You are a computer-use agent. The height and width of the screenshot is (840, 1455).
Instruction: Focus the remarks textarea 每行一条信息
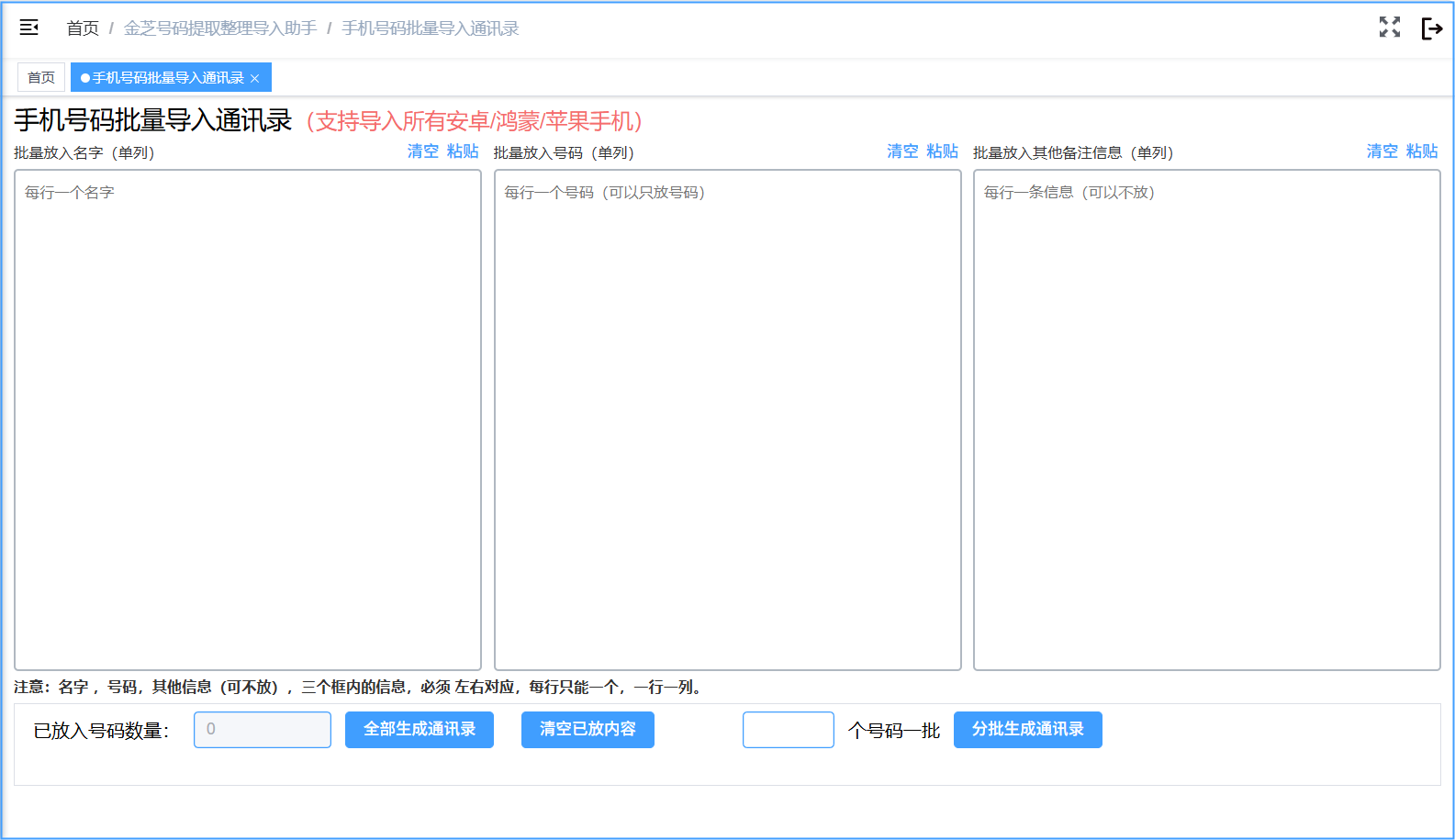(1207, 420)
